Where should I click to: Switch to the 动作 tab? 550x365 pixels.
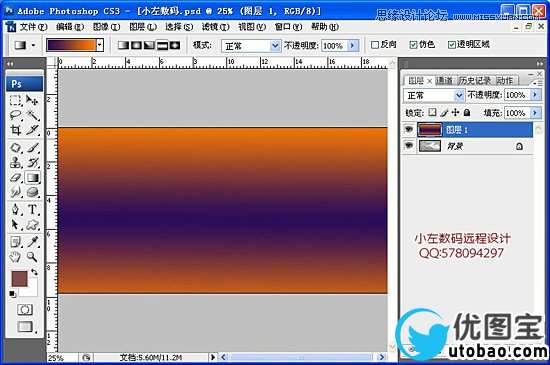504,81
